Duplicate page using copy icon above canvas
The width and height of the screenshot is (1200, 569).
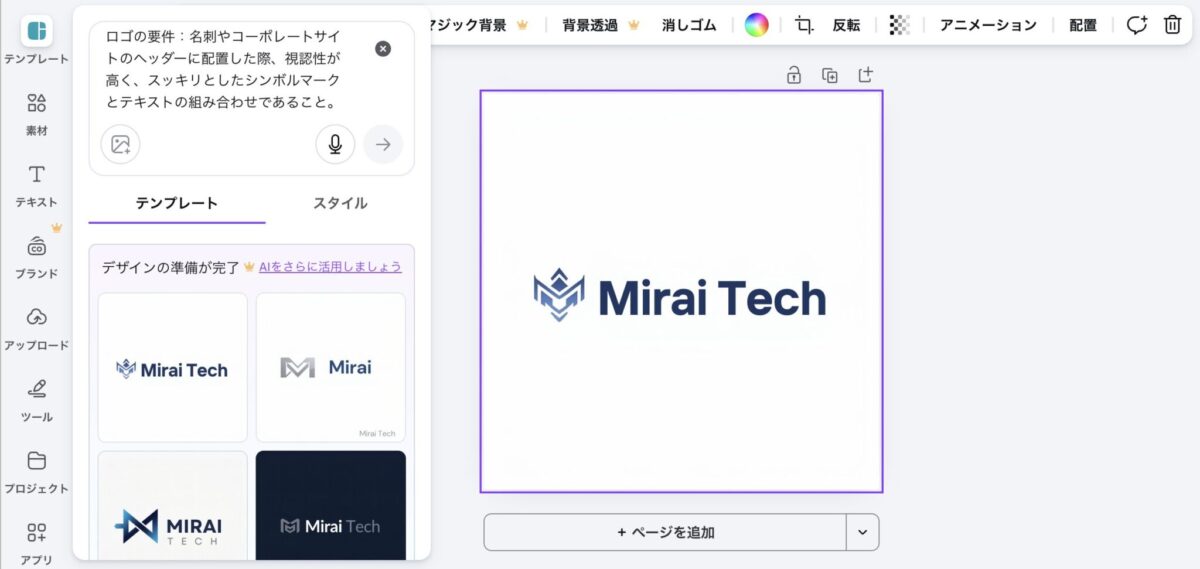[830, 75]
